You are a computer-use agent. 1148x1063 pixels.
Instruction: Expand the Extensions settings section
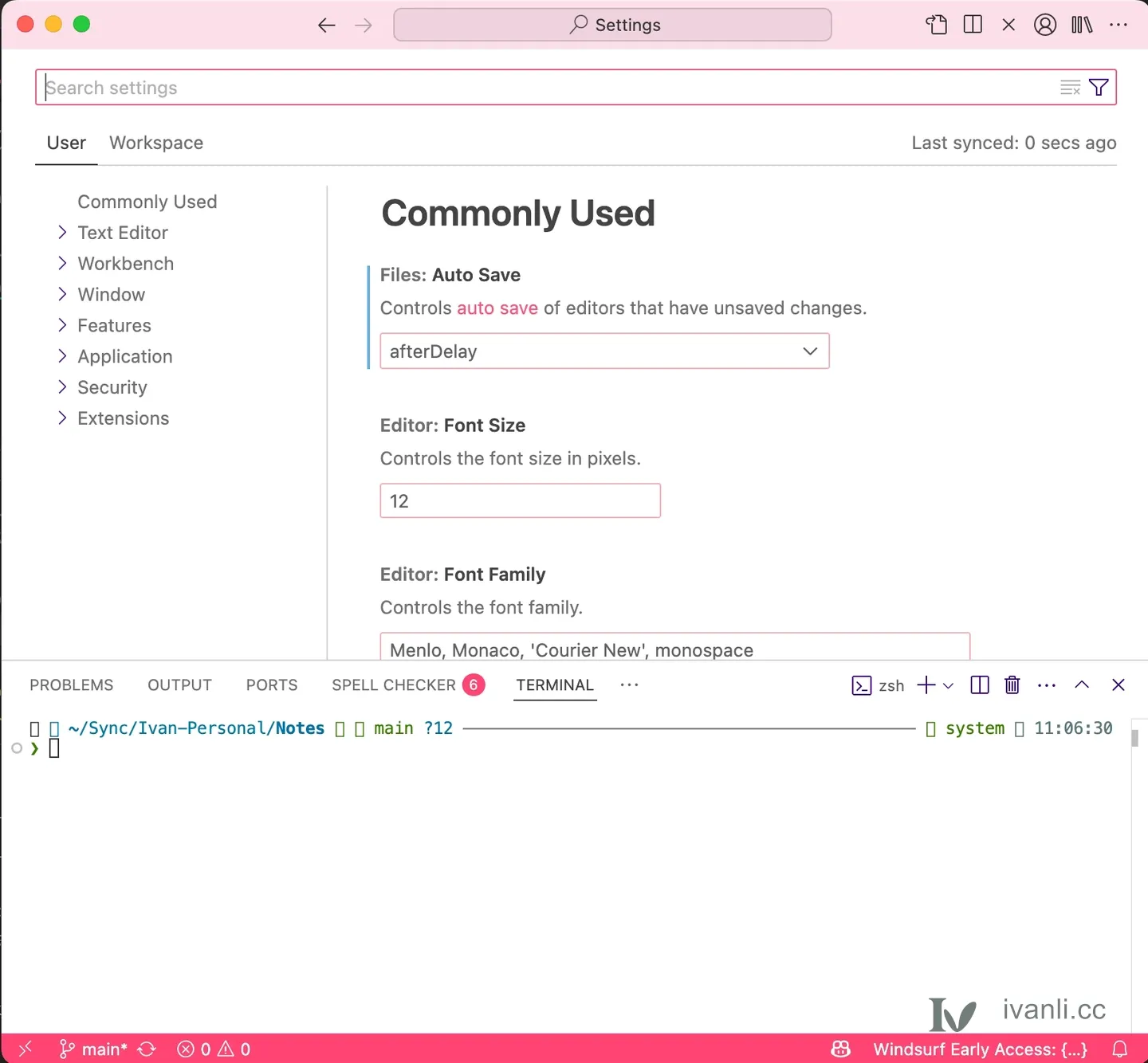click(x=123, y=419)
